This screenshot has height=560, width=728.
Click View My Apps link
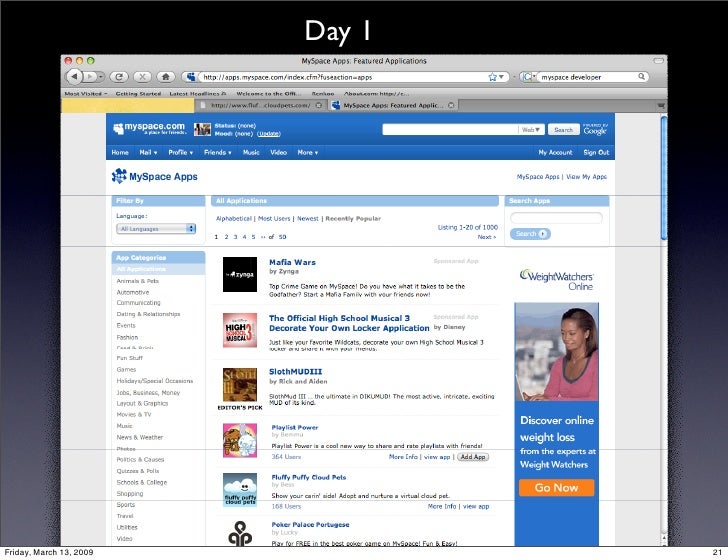coord(586,177)
